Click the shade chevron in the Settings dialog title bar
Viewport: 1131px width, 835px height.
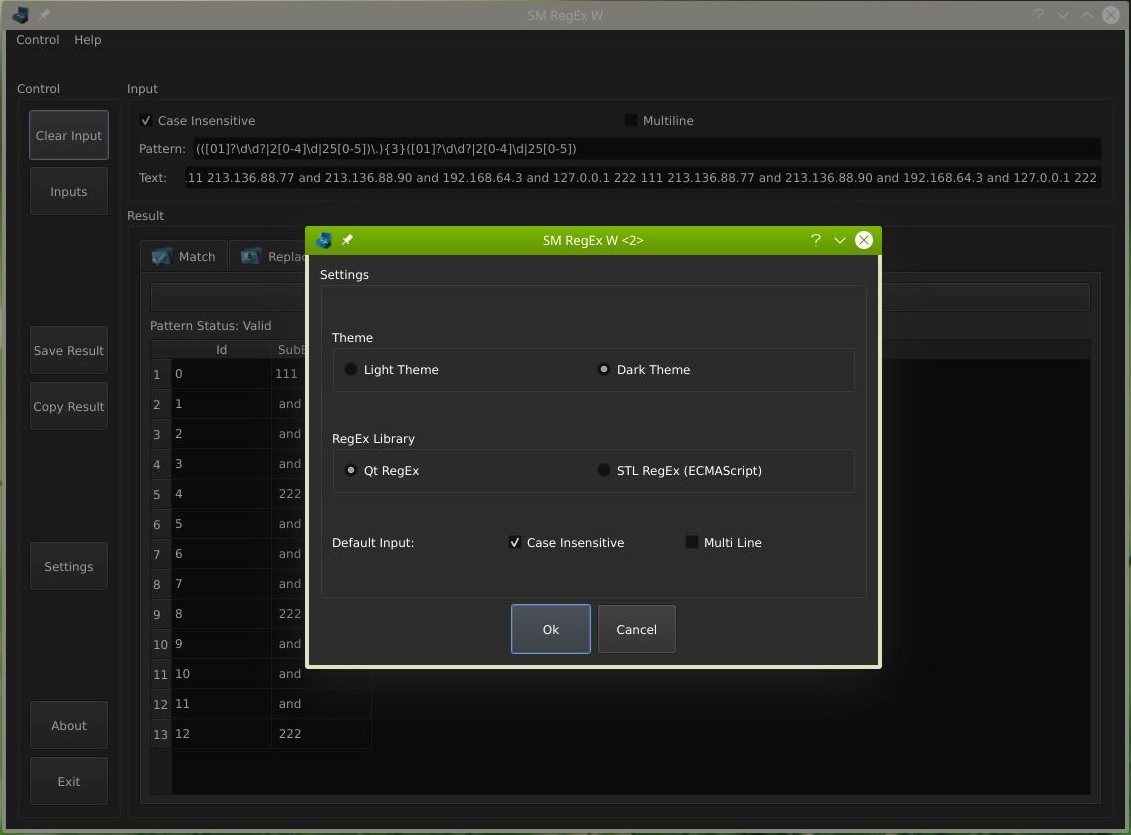click(x=840, y=240)
